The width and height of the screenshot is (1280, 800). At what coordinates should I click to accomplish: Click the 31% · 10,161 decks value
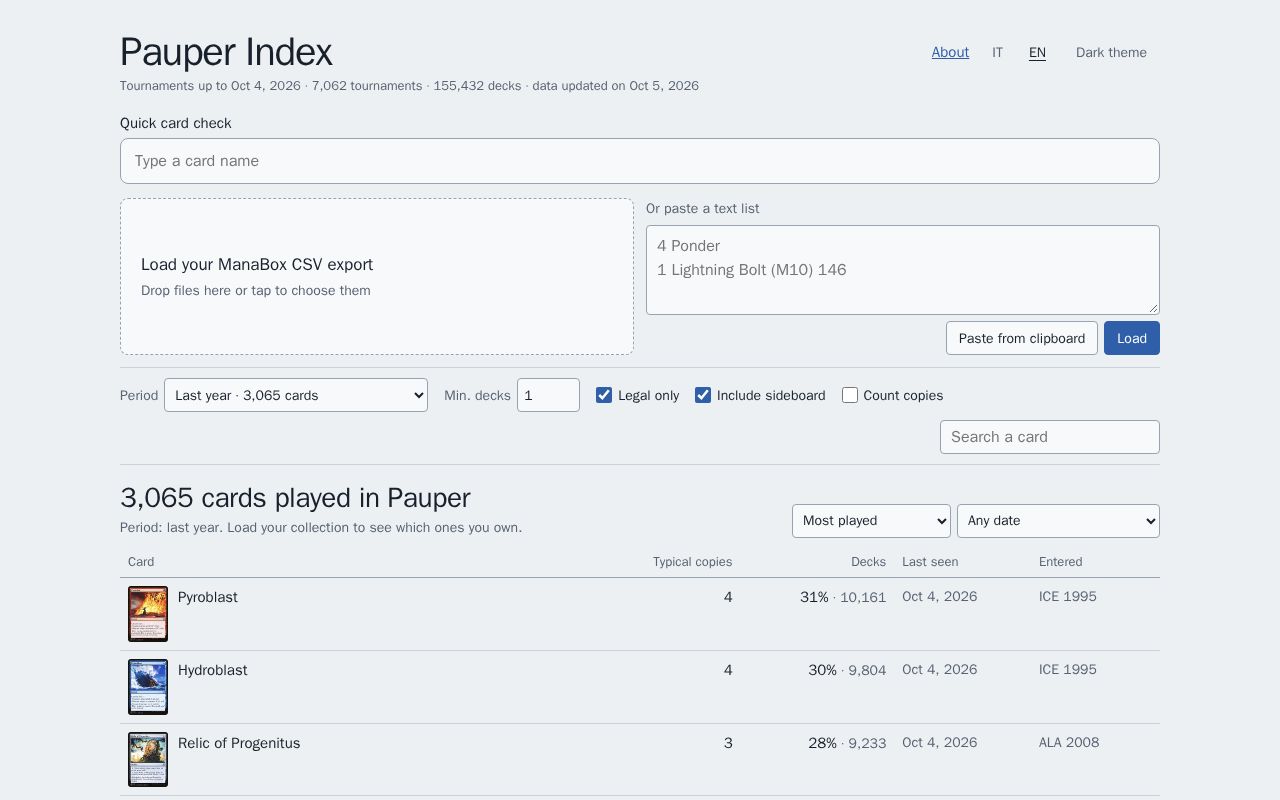[843, 597]
